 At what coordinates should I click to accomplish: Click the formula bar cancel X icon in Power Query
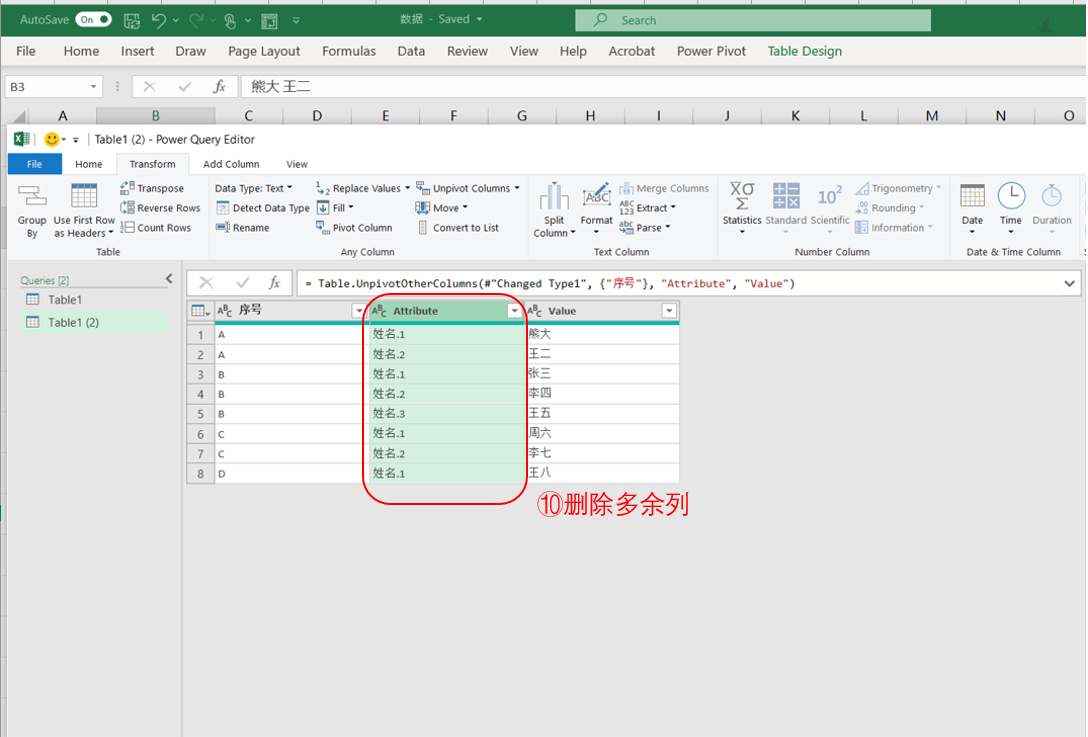[206, 282]
